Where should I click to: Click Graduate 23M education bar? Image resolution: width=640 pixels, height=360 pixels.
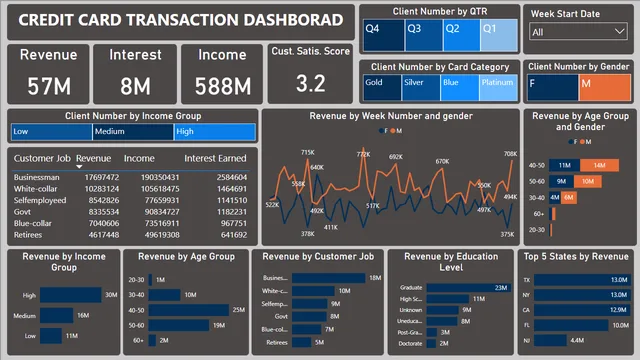(469, 288)
